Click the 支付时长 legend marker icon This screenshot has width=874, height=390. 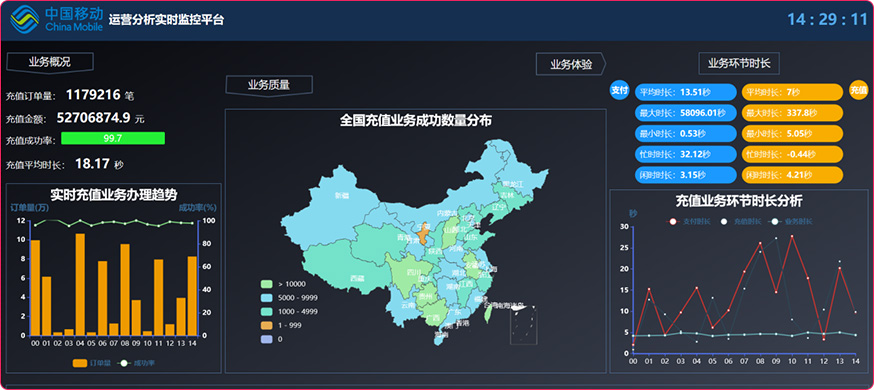[x=673, y=222]
